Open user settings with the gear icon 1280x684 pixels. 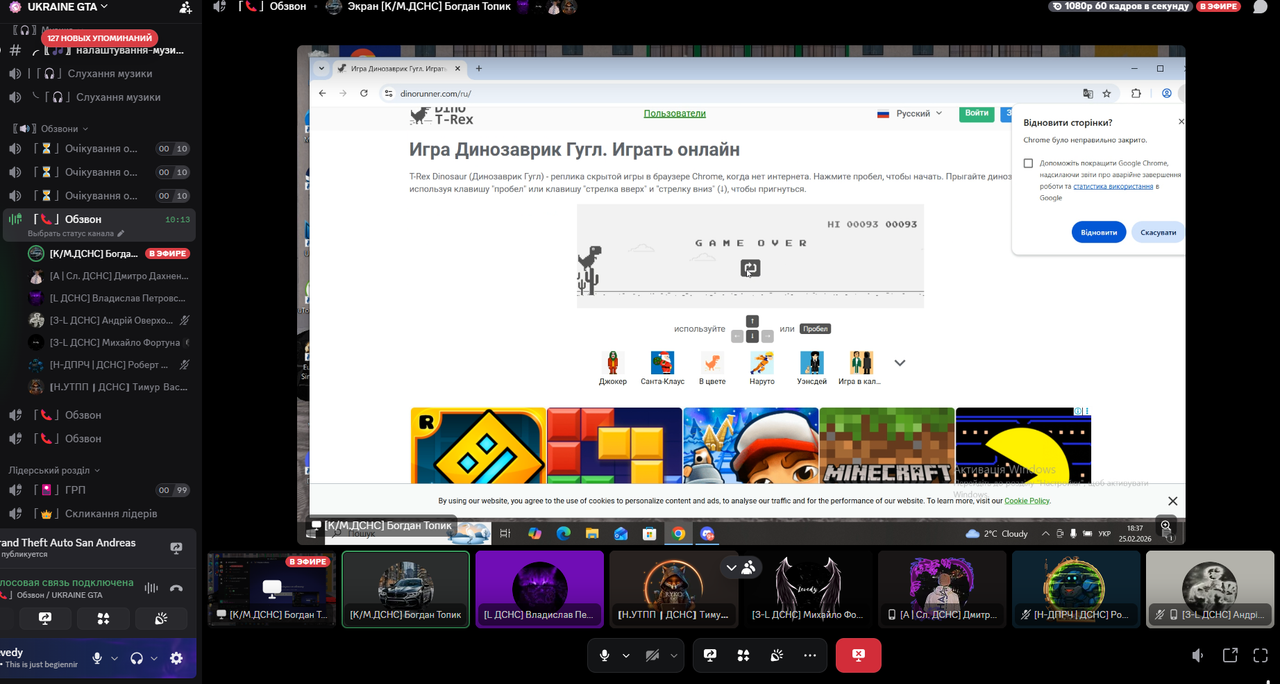(x=177, y=658)
